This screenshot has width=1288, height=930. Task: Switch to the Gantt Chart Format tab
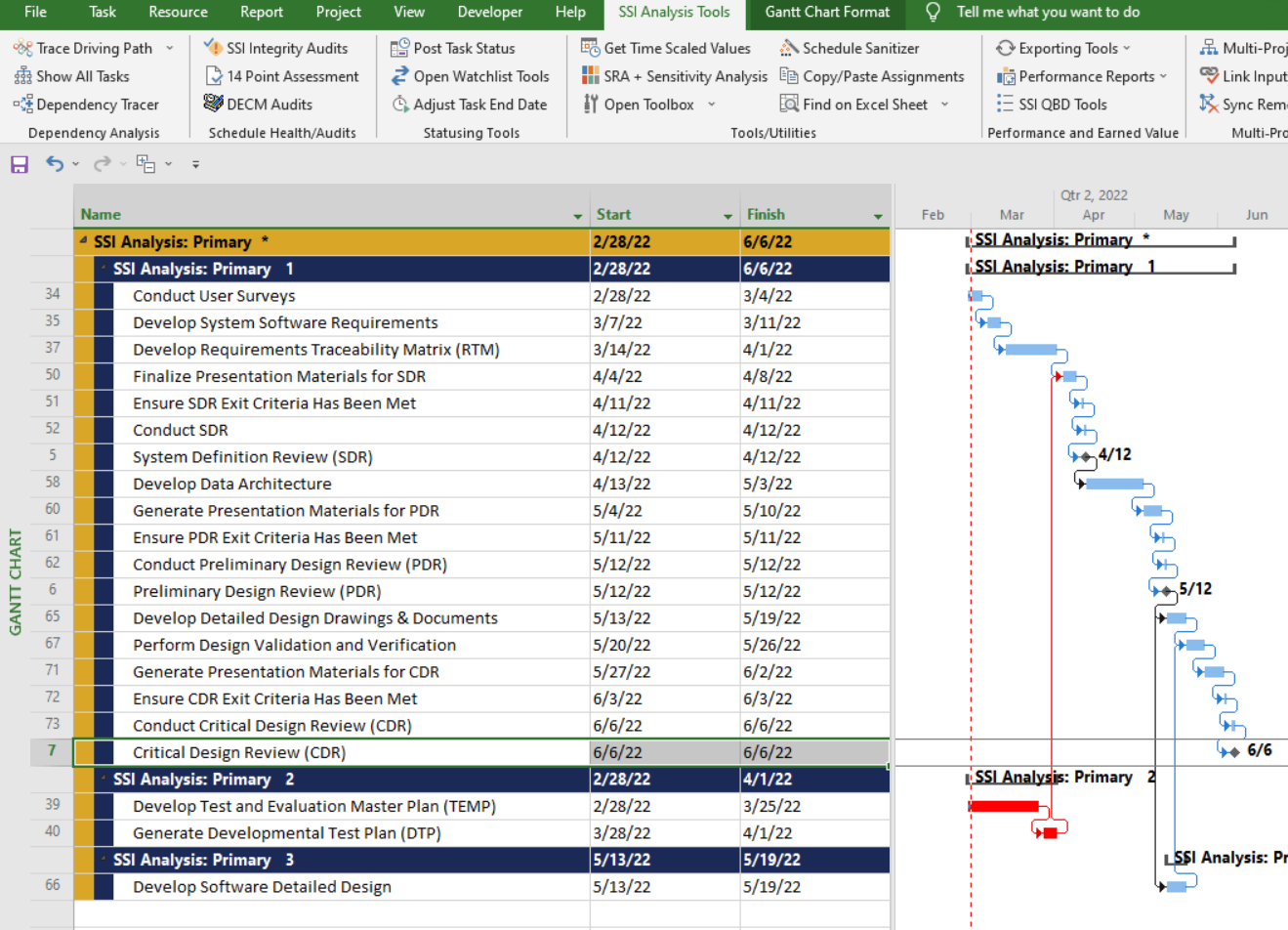tap(827, 13)
